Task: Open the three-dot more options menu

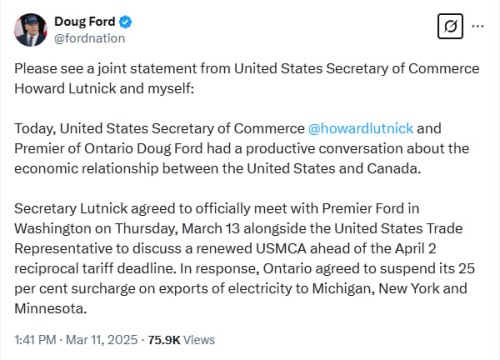Action: (x=478, y=26)
